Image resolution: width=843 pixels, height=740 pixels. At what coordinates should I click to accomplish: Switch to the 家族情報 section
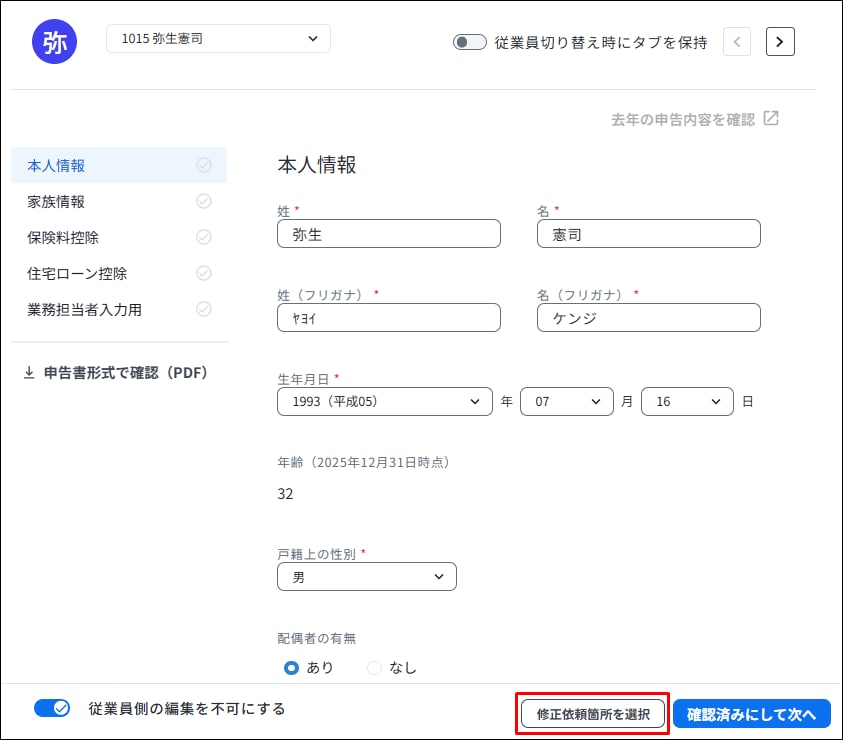[57, 201]
